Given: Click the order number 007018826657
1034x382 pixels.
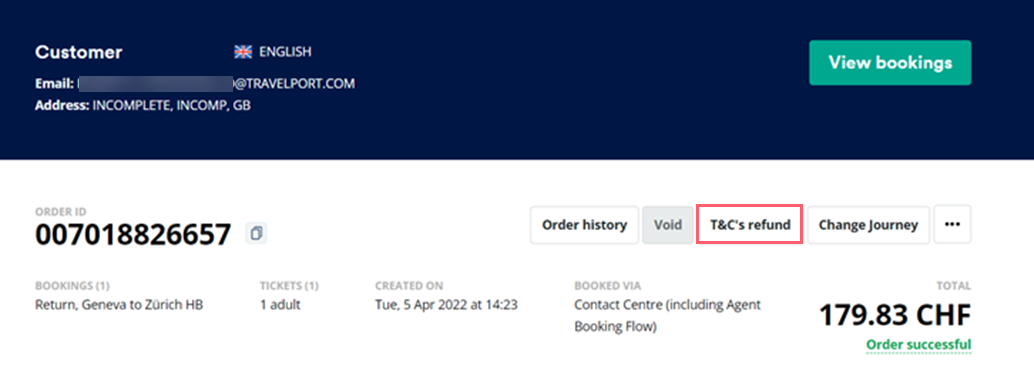Looking at the screenshot, I should [x=133, y=234].
